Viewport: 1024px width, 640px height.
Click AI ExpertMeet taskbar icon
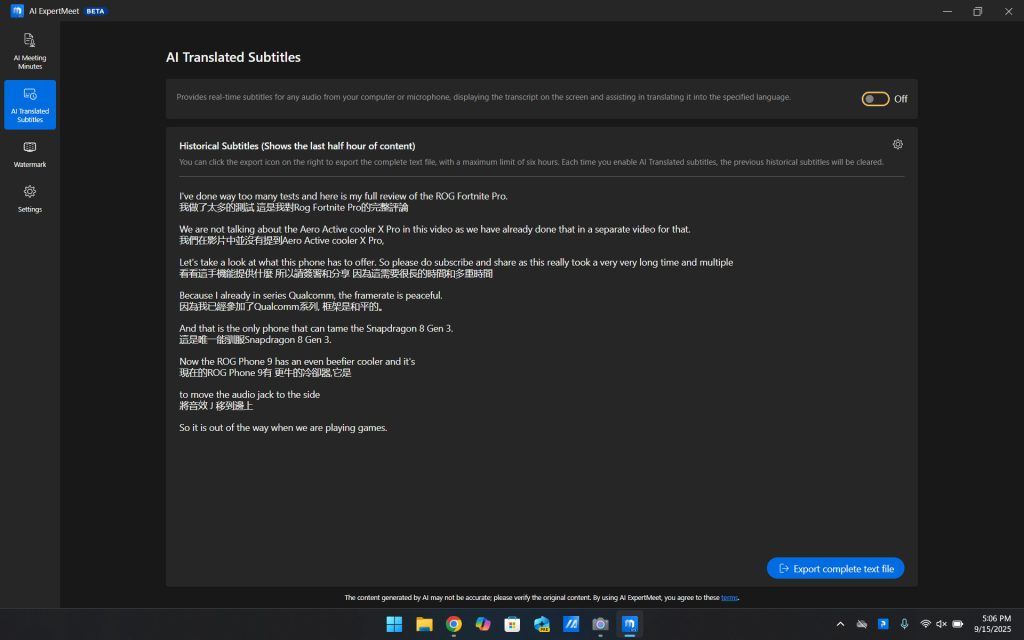pos(630,624)
